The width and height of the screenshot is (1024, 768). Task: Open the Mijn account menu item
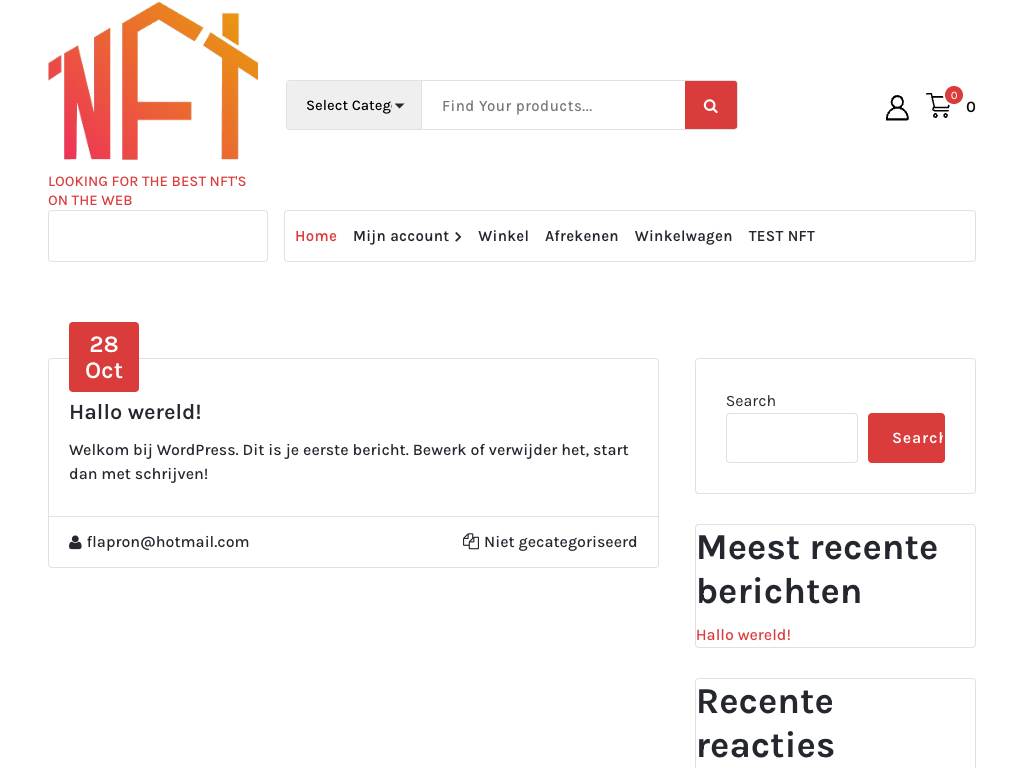[x=401, y=236]
